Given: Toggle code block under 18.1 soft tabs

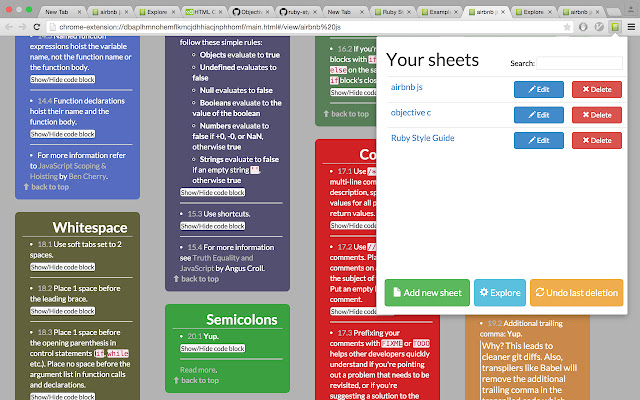Looking at the screenshot, I should 62,267.
